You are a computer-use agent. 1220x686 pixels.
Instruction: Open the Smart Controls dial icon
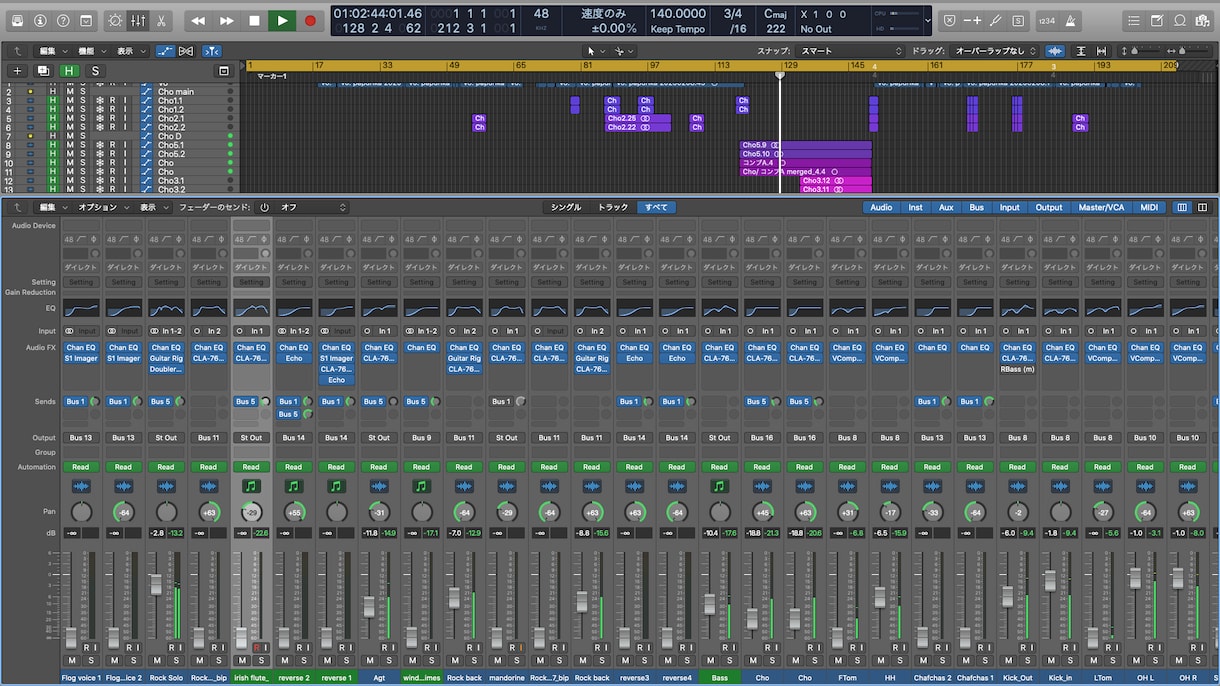115,20
